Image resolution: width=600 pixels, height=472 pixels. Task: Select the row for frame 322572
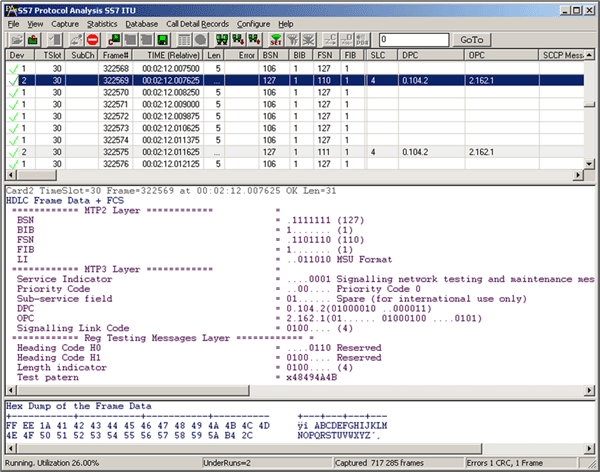tap(295, 116)
